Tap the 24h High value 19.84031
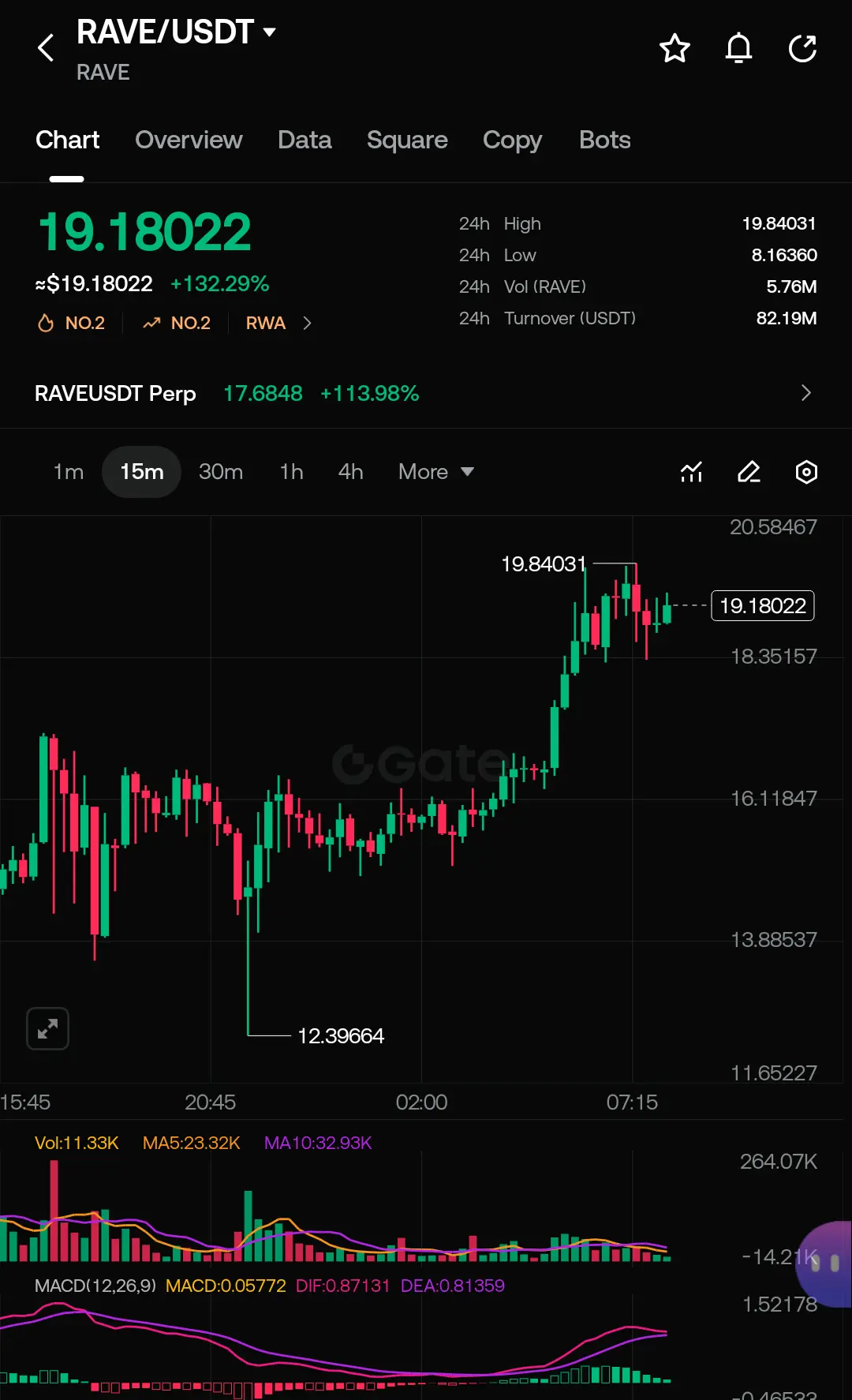852x1400 pixels. tap(779, 223)
